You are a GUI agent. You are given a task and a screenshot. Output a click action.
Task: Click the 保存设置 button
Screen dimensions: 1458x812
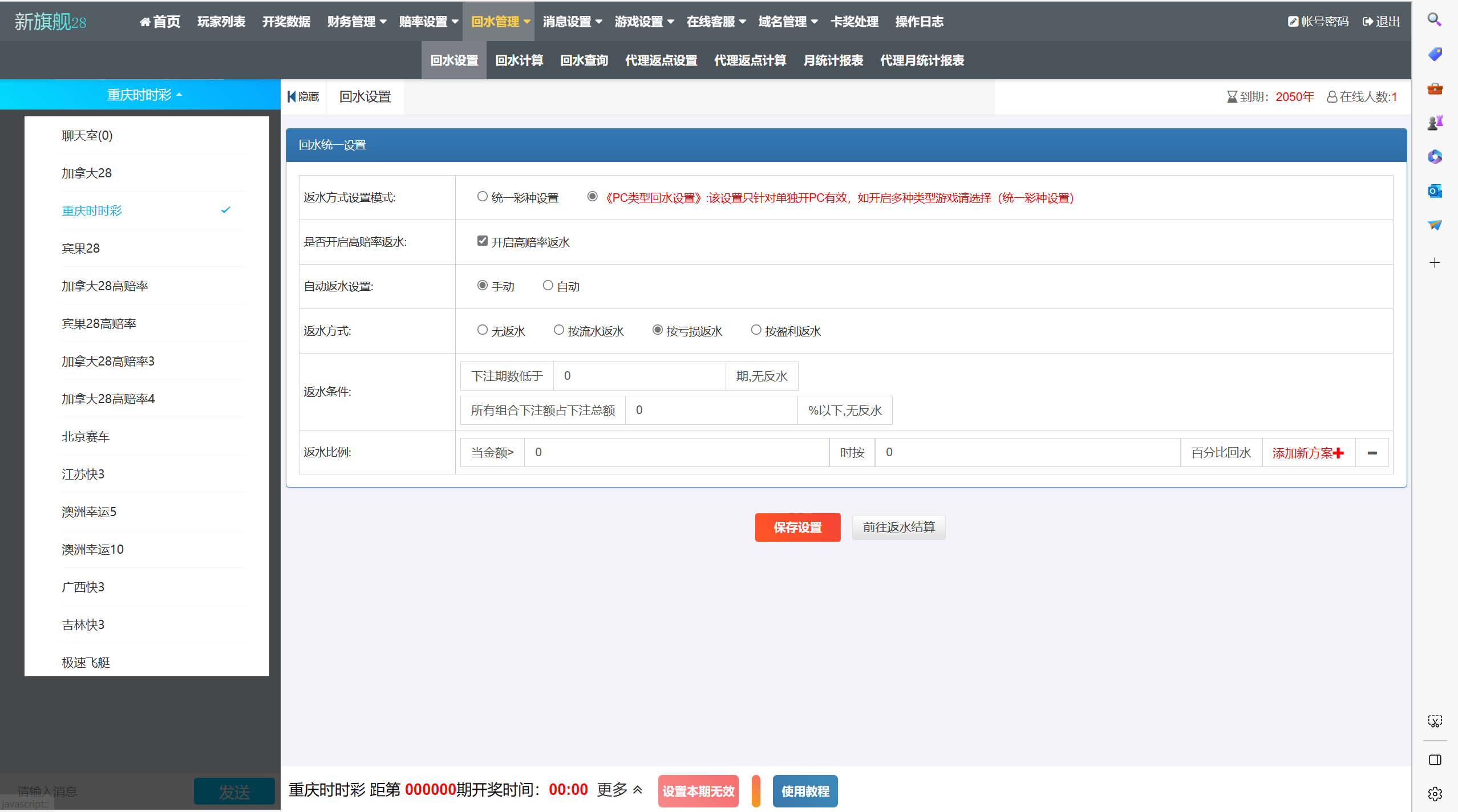pyautogui.click(x=797, y=527)
